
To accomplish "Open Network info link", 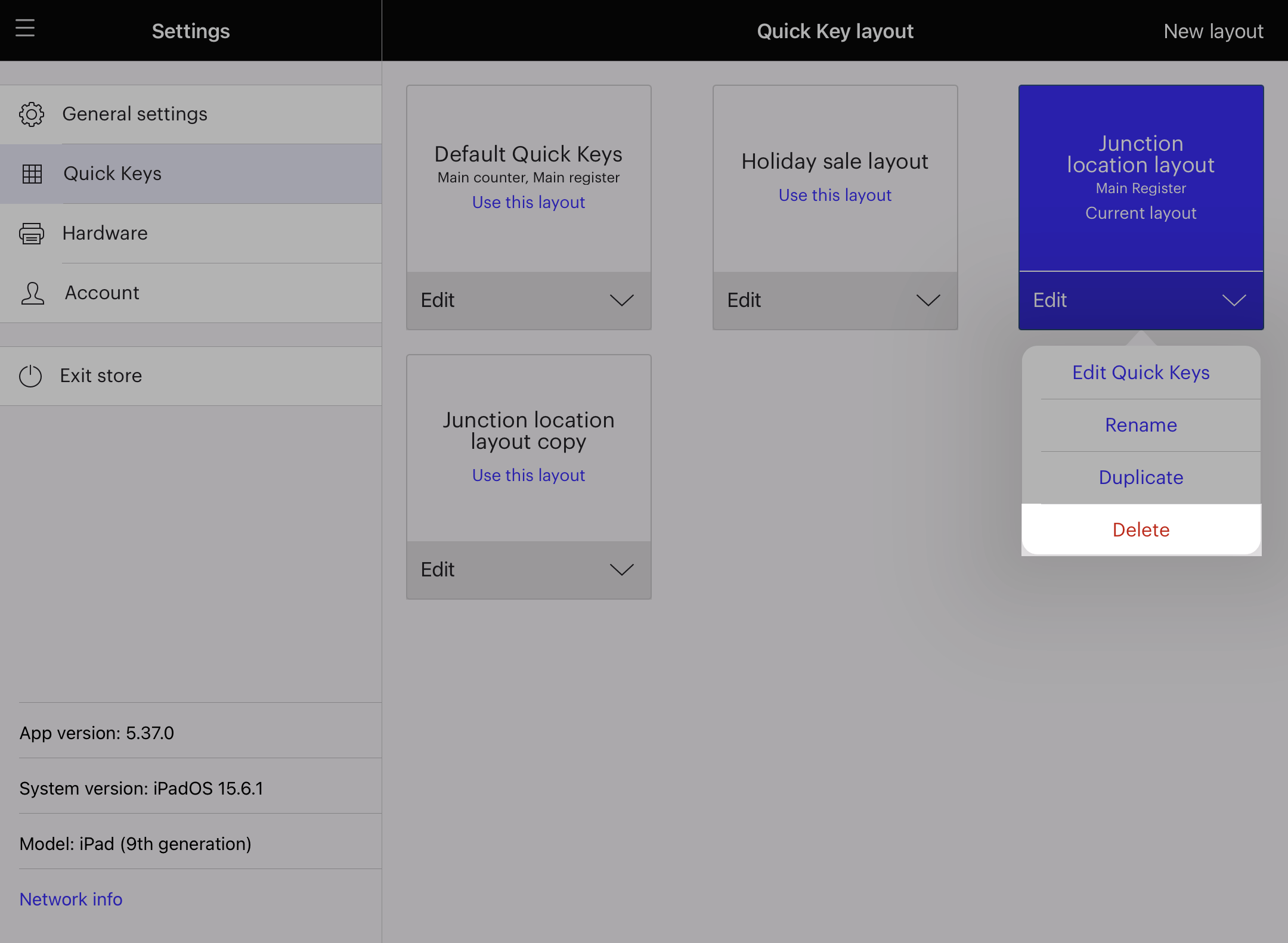I will tap(71, 899).
